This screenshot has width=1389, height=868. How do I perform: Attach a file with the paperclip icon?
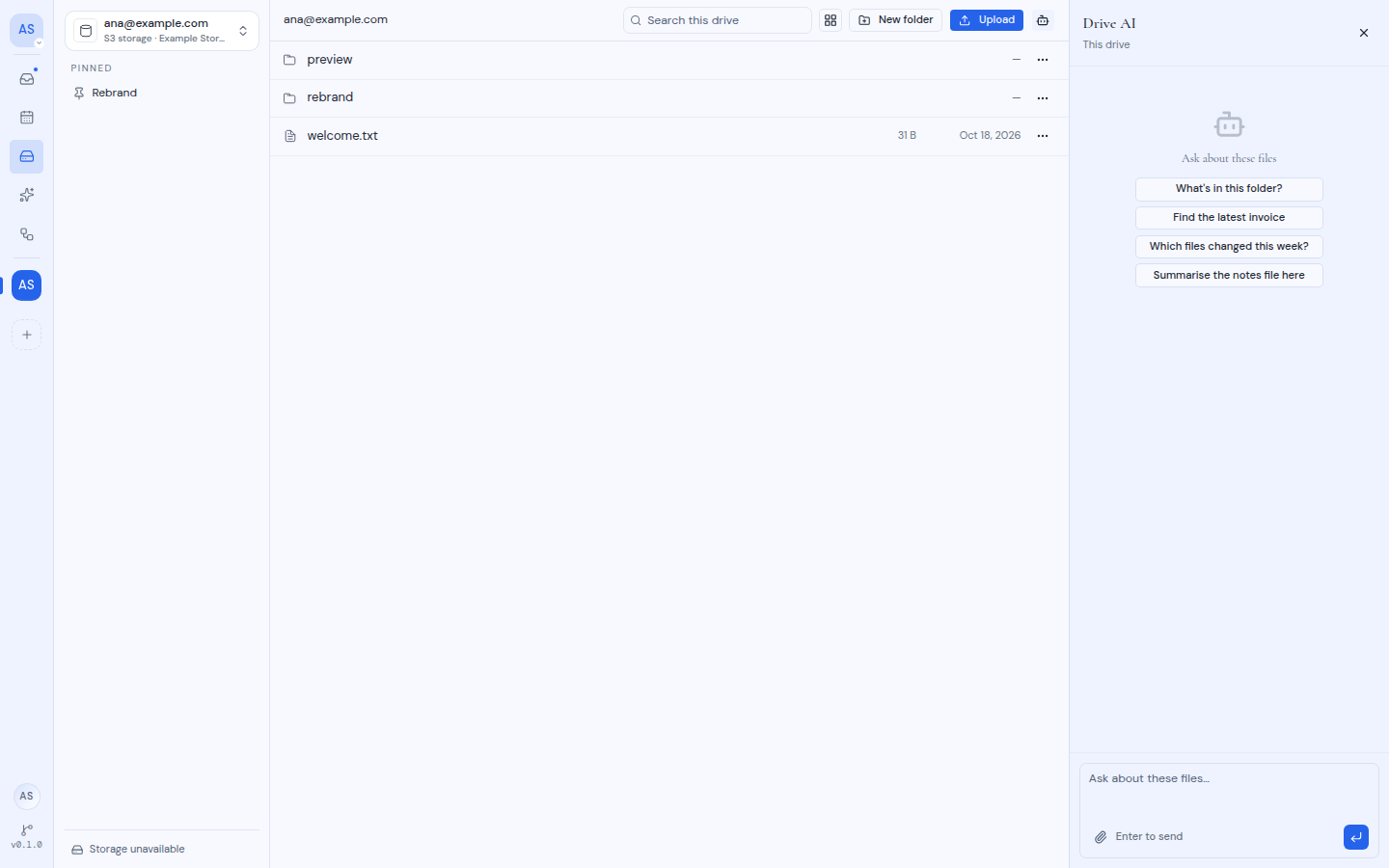(x=1101, y=837)
